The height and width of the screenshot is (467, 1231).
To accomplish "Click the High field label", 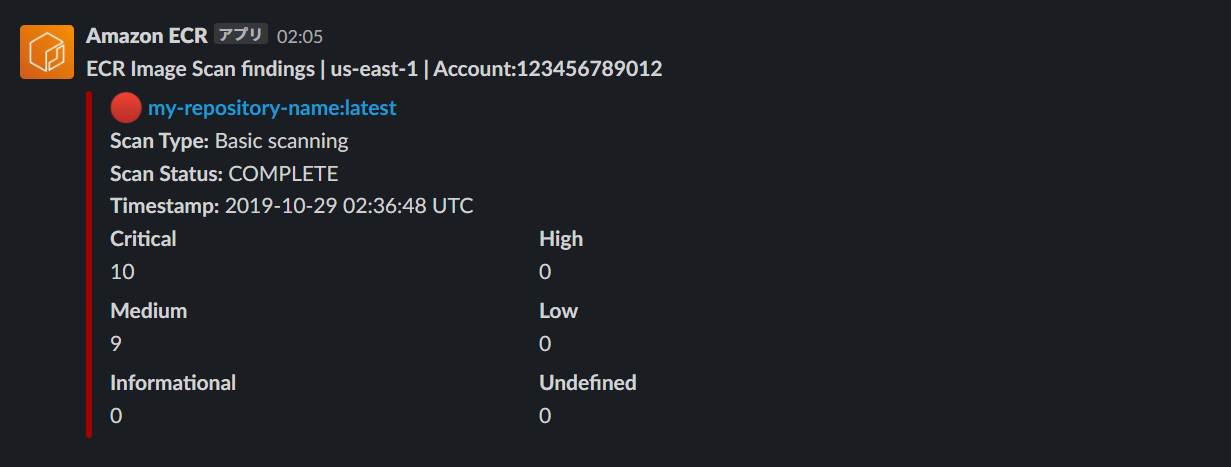I will click(561, 239).
